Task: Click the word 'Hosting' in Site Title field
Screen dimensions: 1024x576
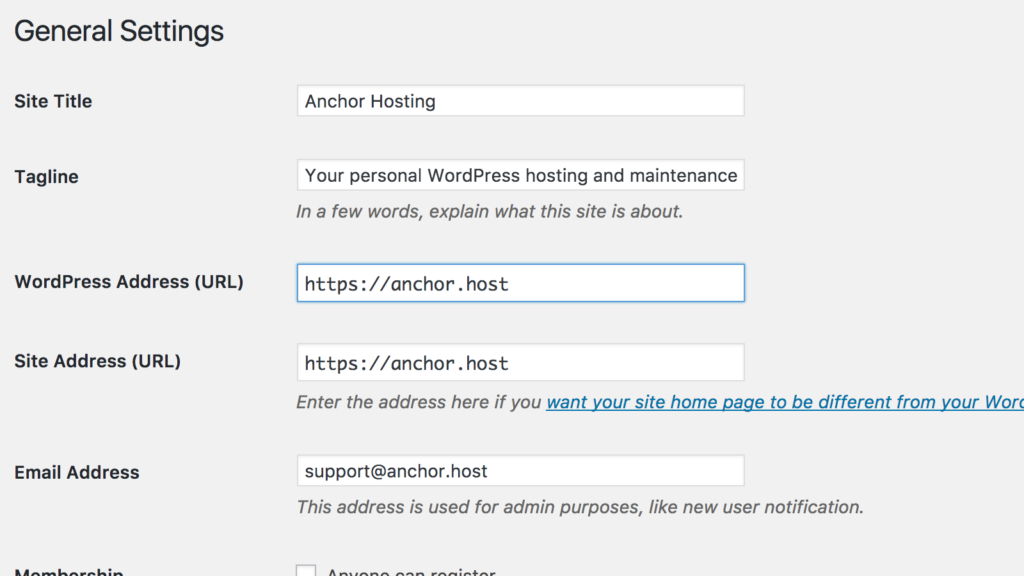Action: coord(403,101)
